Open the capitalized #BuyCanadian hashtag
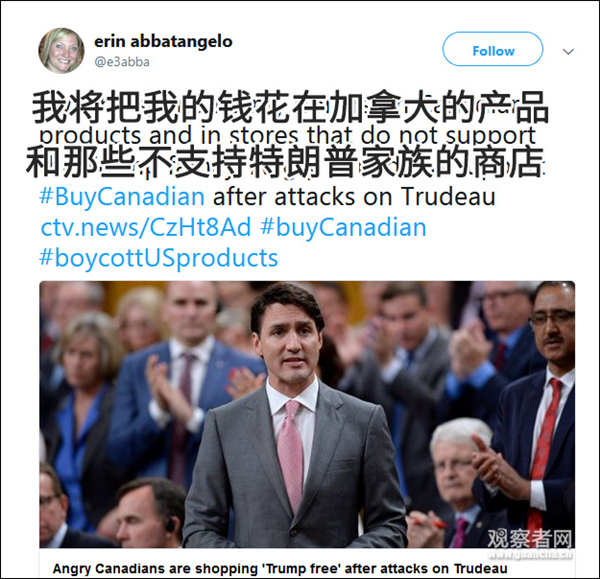The height and width of the screenshot is (579, 600). pyautogui.click(x=122, y=197)
